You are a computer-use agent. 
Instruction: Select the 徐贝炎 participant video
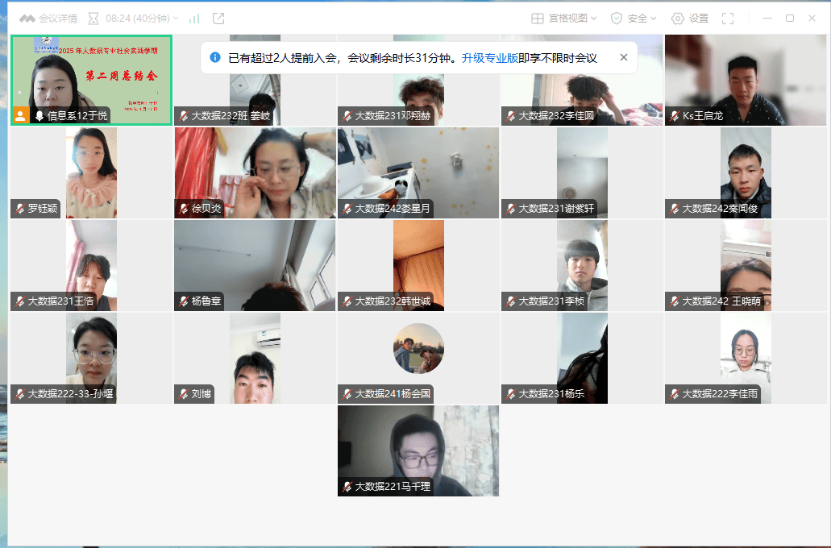[x=254, y=172]
